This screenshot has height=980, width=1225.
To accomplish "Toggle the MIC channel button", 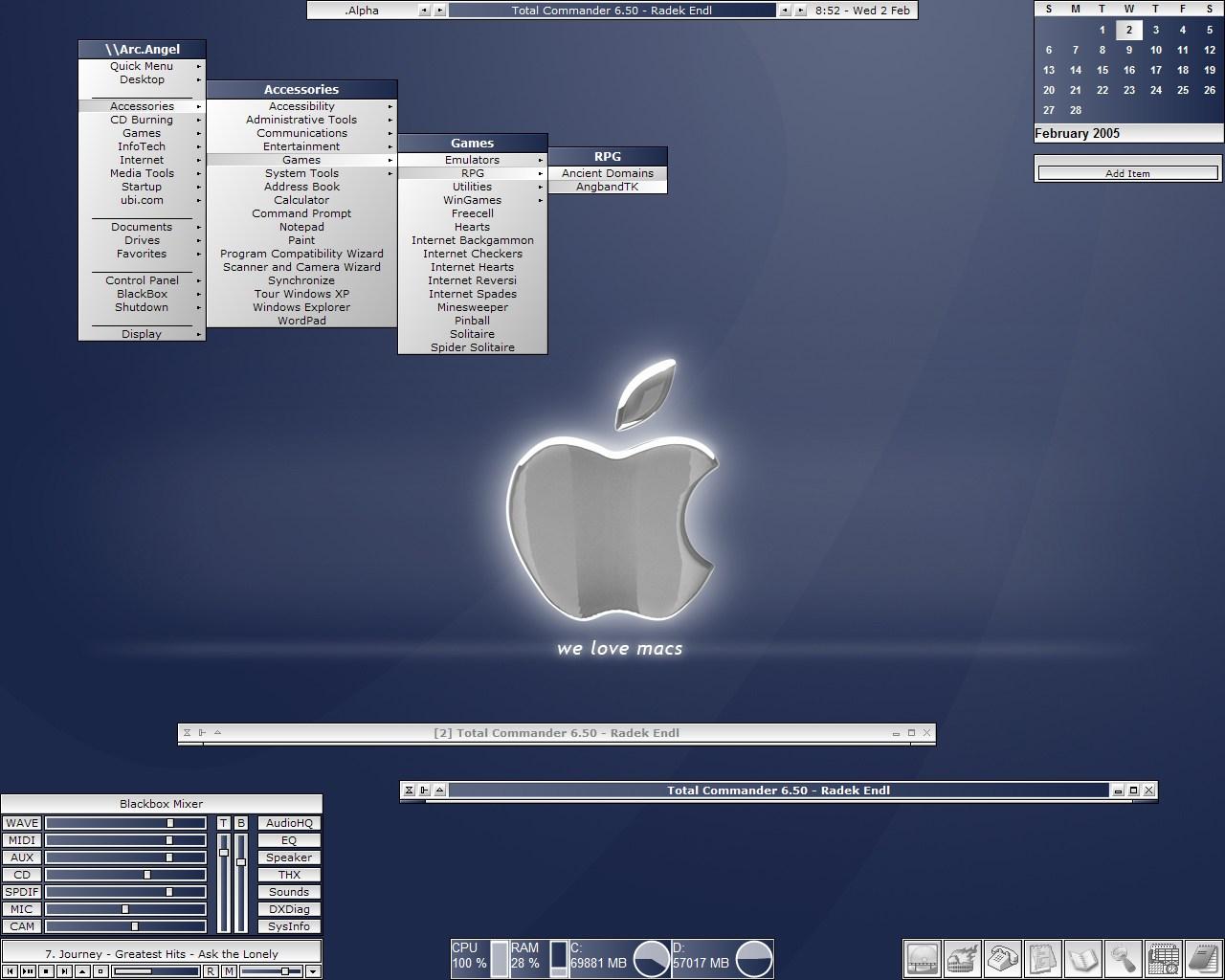I will pos(21,909).
